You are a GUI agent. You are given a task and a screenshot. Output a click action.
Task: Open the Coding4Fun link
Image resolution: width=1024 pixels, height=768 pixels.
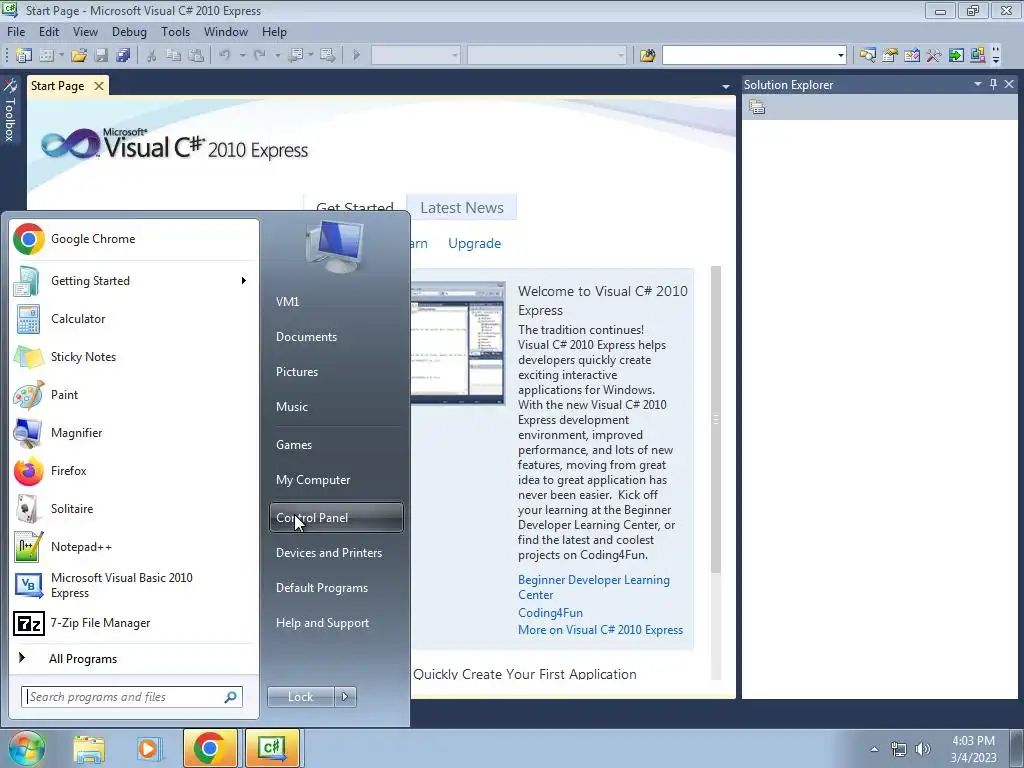551,613
